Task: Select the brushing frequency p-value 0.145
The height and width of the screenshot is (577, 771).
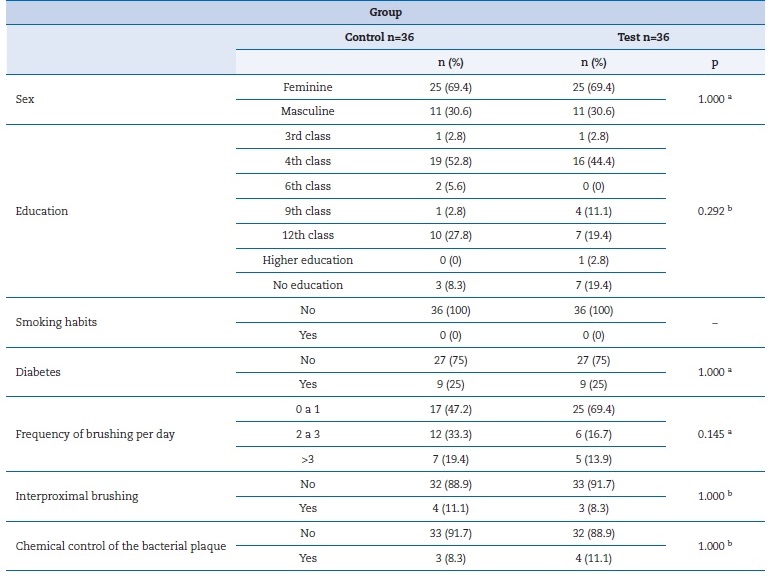Action: pos(713,435)
